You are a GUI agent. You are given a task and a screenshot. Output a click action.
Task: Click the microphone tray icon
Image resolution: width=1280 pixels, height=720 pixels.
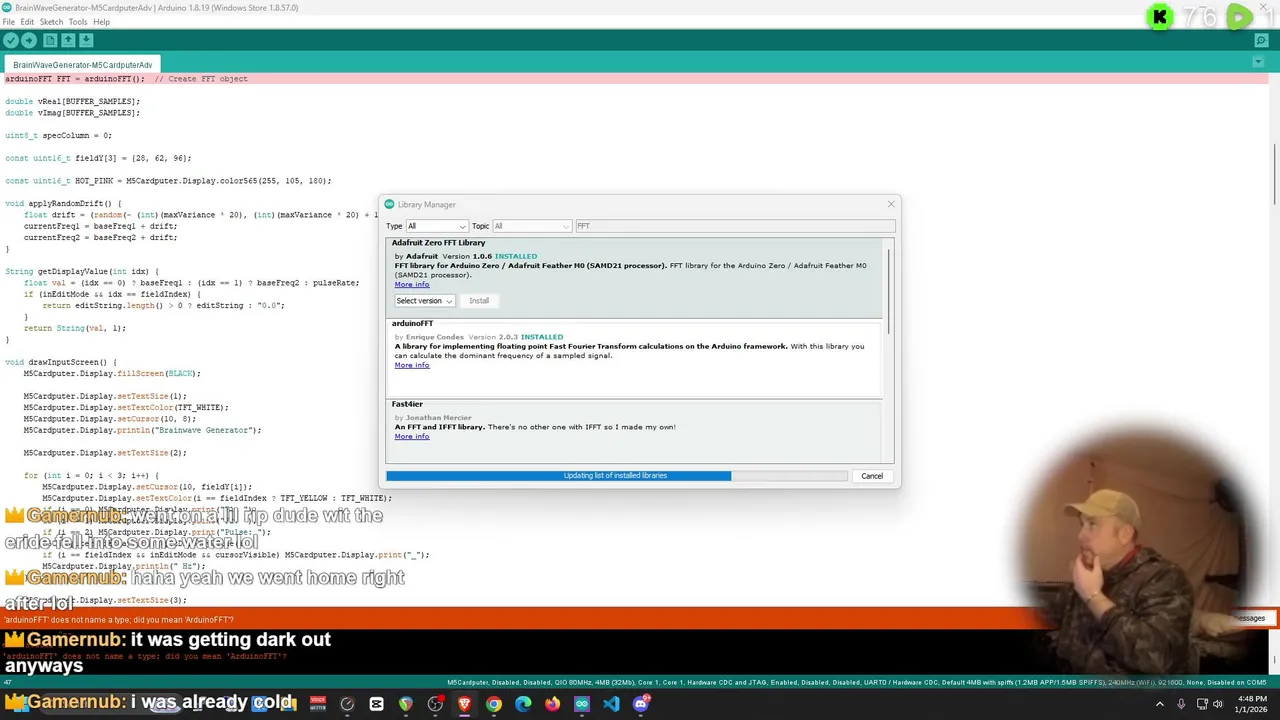[1181, 704]
